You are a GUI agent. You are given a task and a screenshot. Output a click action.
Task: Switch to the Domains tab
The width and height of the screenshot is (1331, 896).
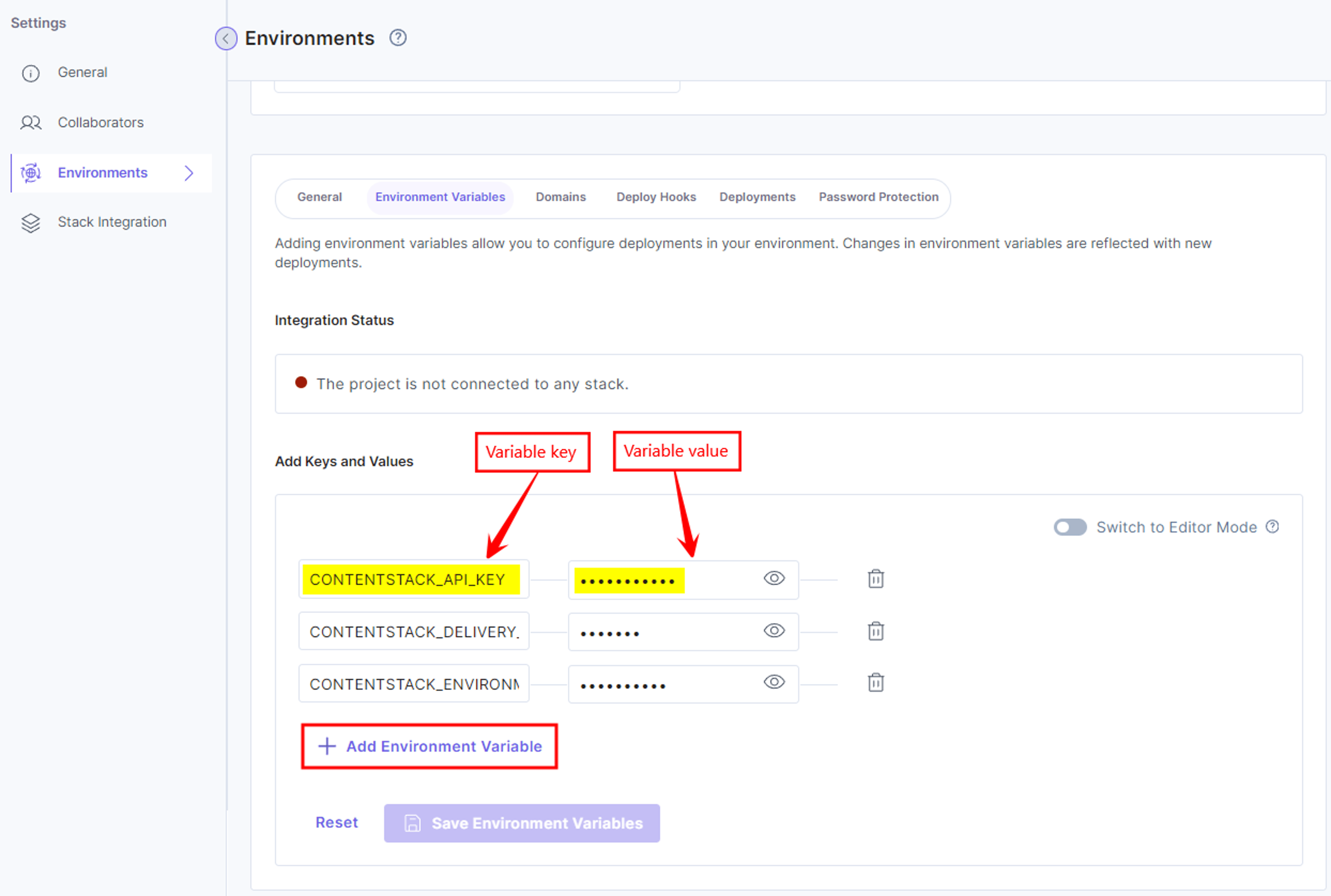(x=560, y=197)
